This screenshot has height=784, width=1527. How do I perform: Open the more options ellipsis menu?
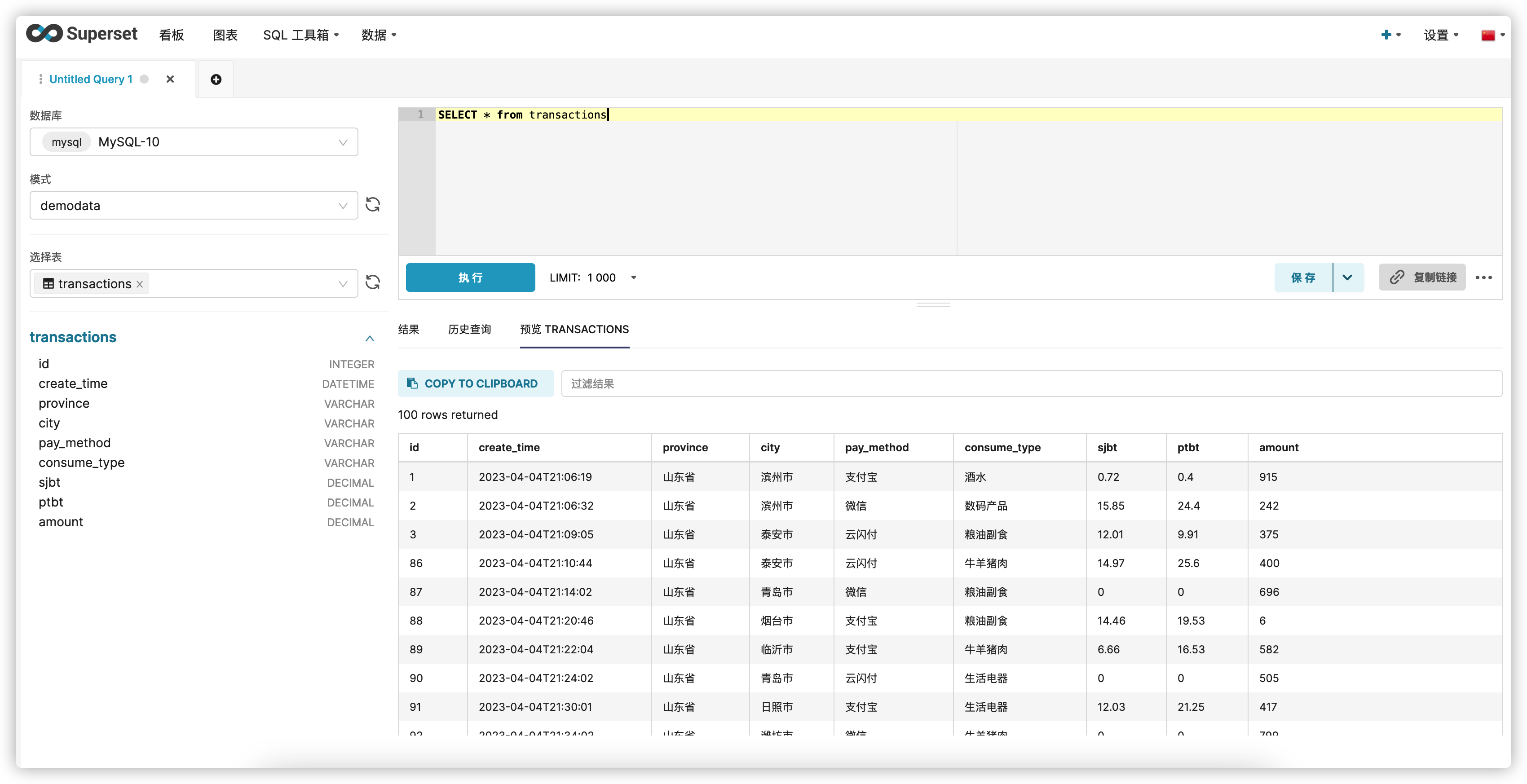tap(1484, 277)
